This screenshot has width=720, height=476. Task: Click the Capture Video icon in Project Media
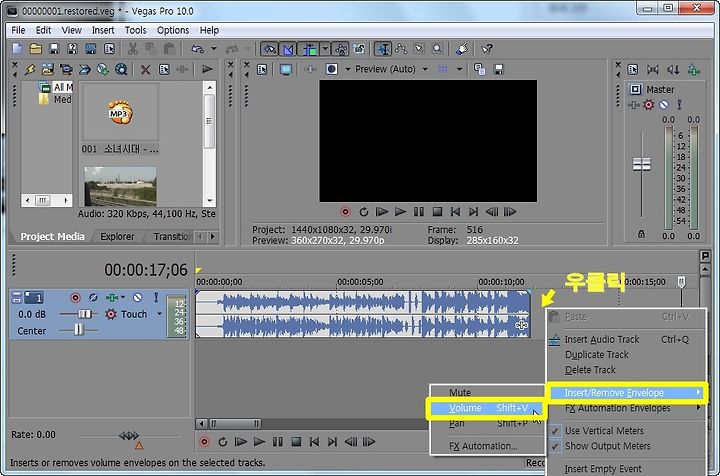pos(66,69)
